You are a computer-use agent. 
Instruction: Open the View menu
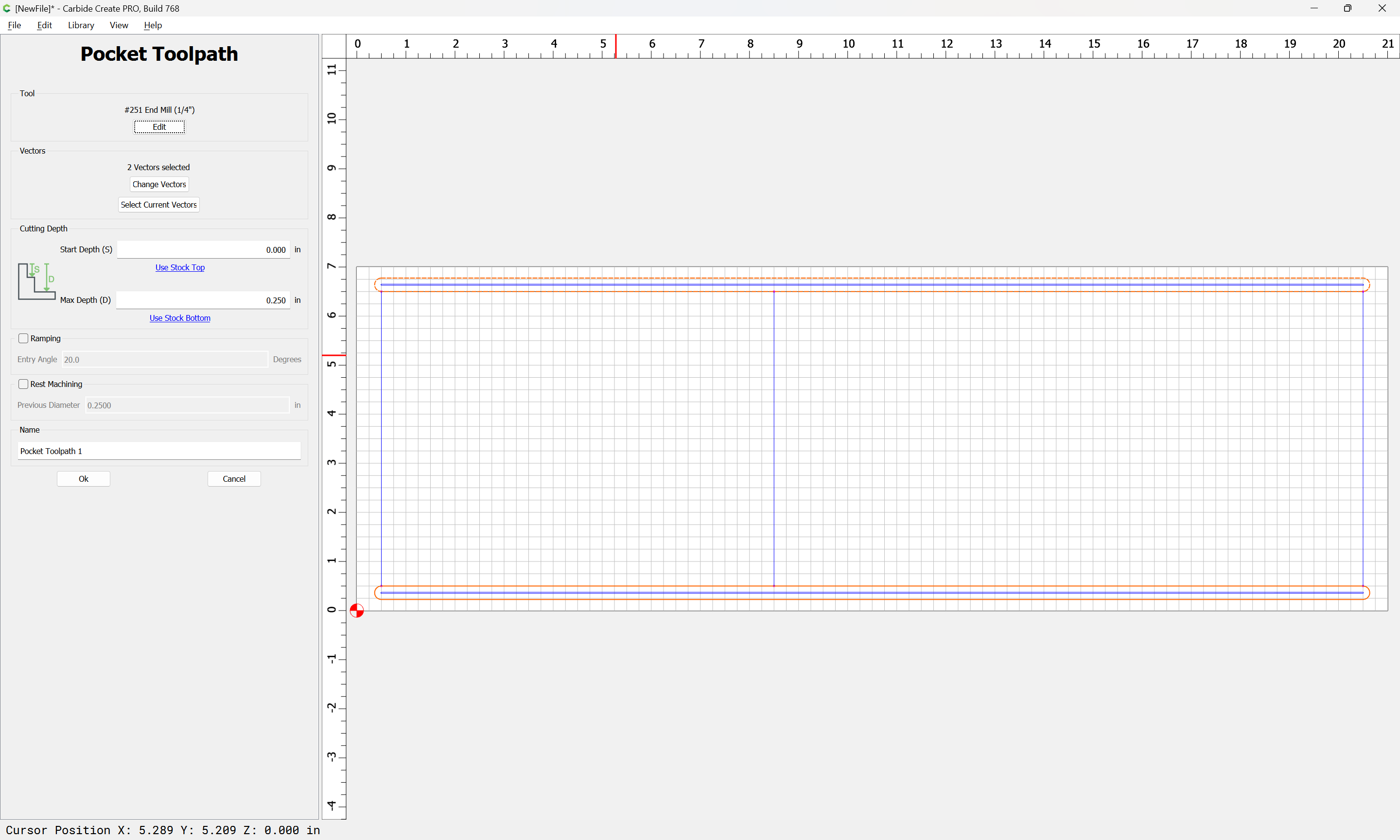tap(119, 25)
